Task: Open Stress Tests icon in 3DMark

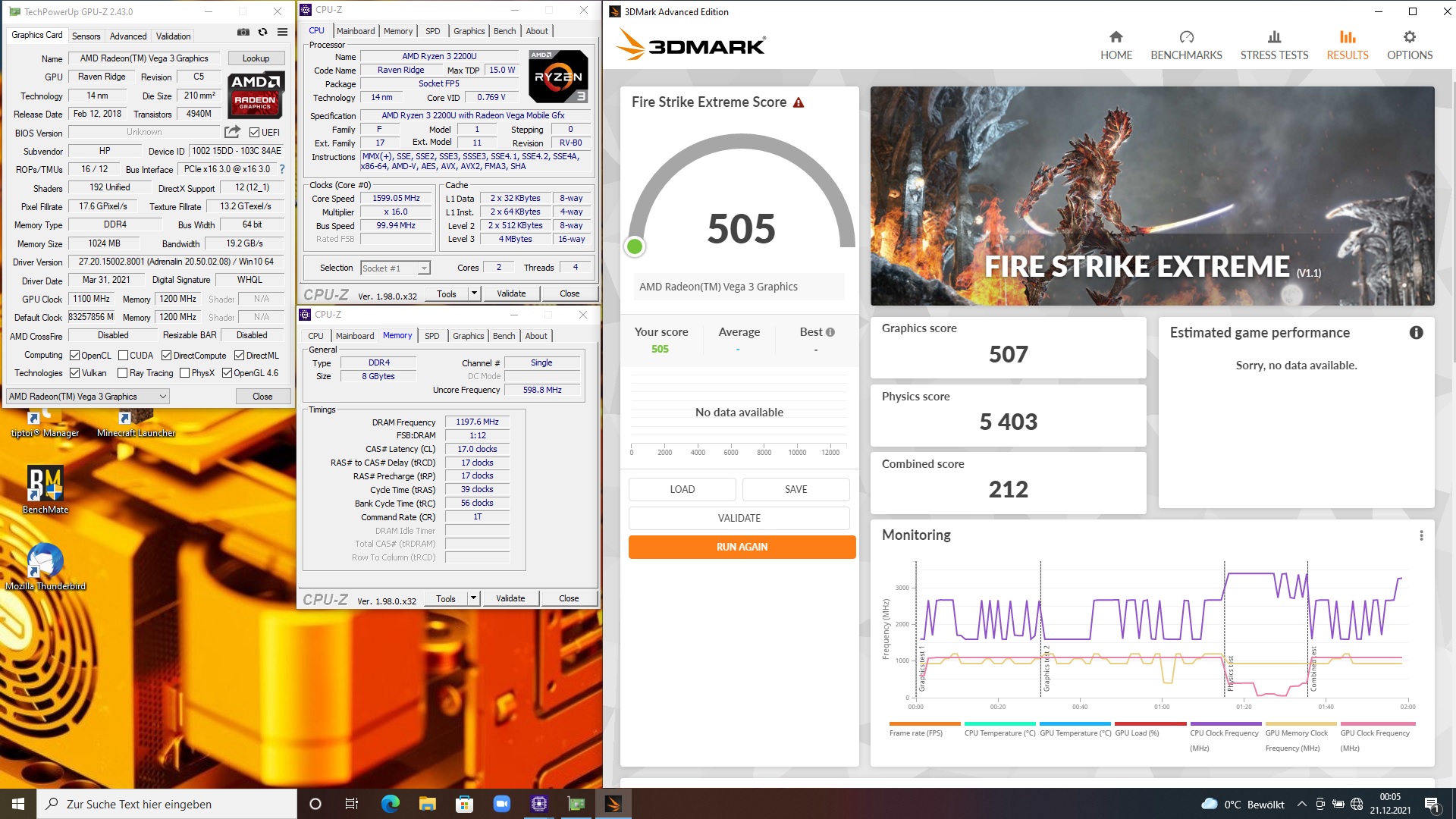Action: pyautogui.click(x=1274, y=36)
